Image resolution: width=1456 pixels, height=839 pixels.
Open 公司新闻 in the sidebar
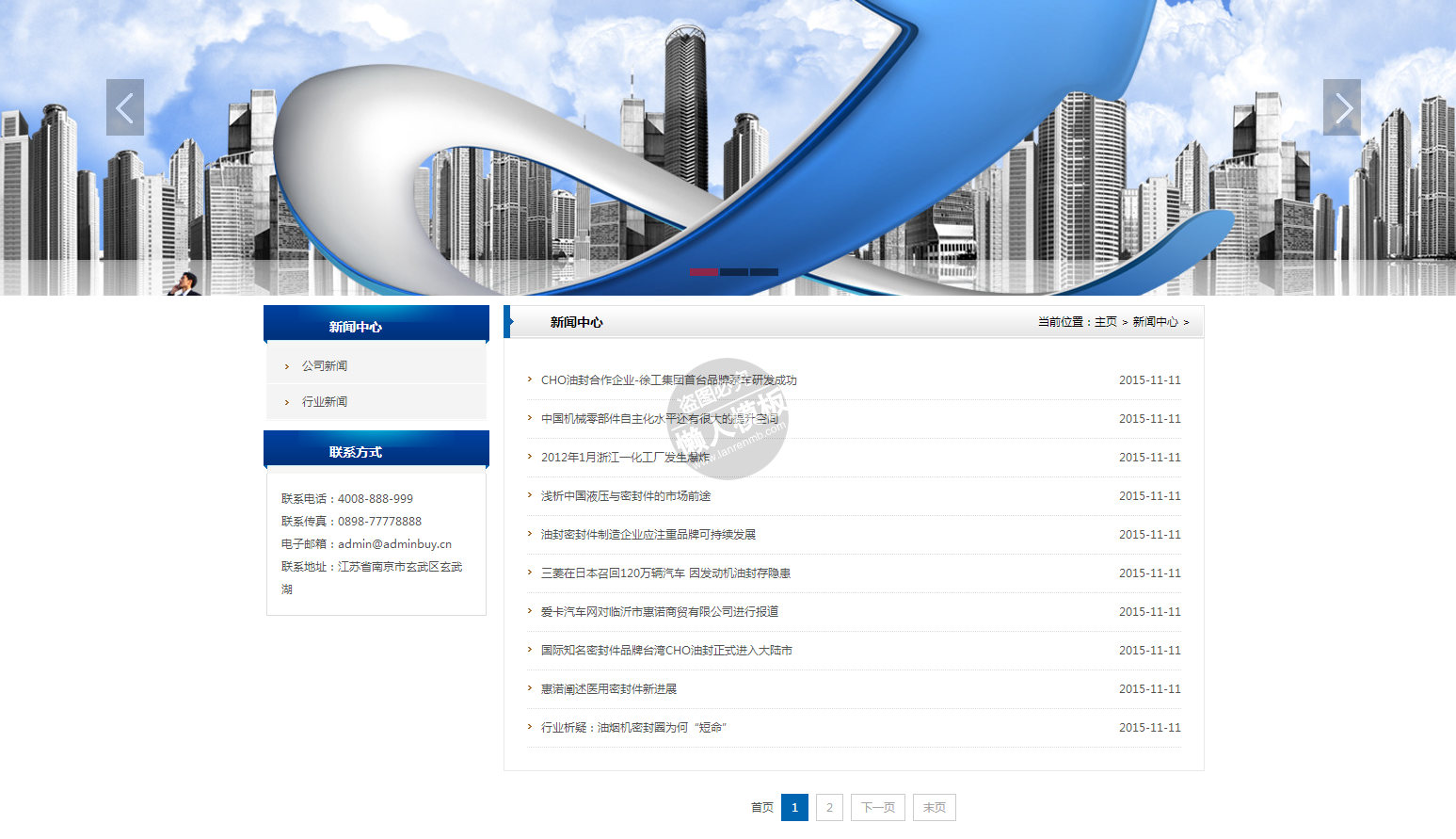click(325, 365)
